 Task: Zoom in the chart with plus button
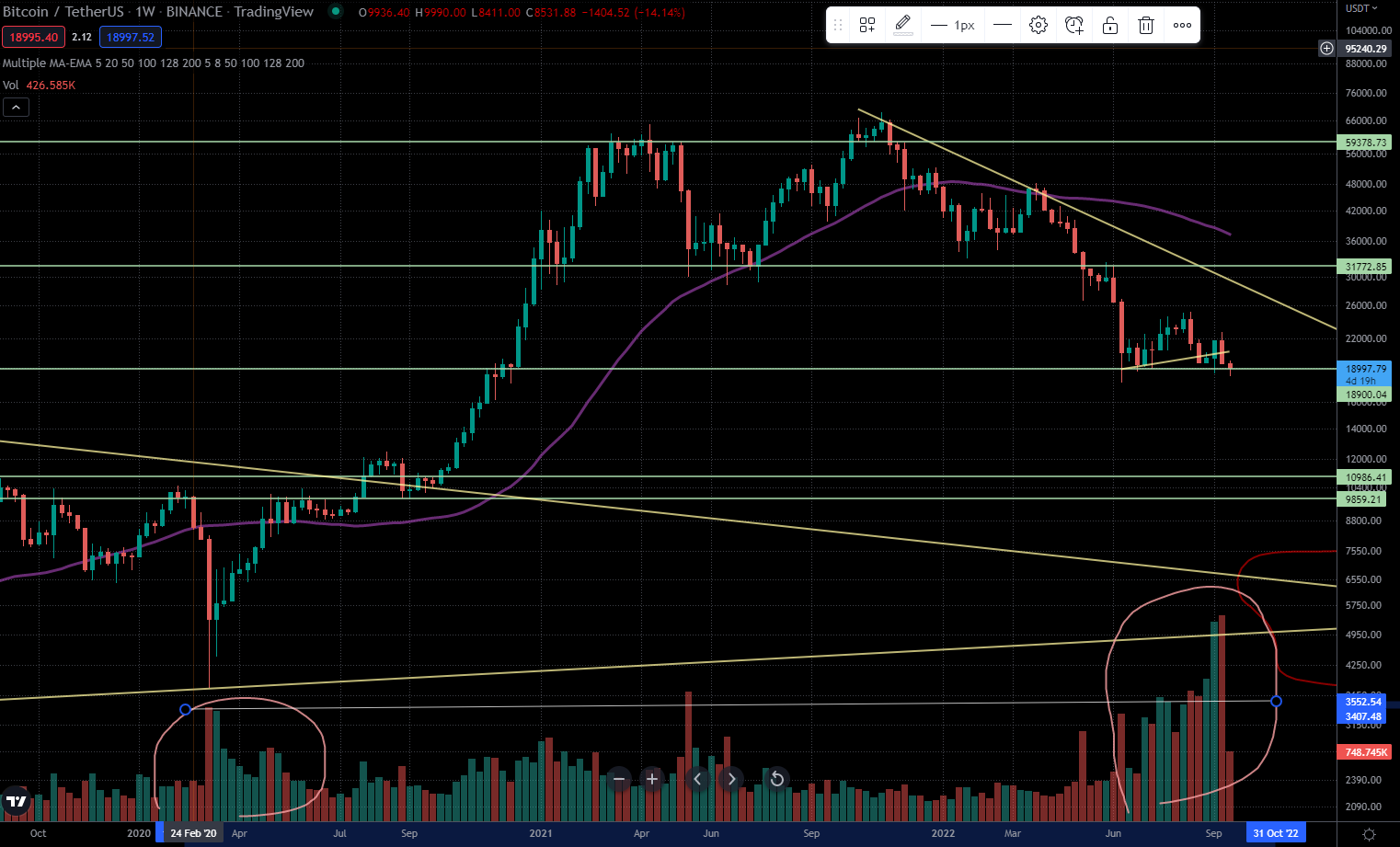pyautogui.click(x=652, y=779)
